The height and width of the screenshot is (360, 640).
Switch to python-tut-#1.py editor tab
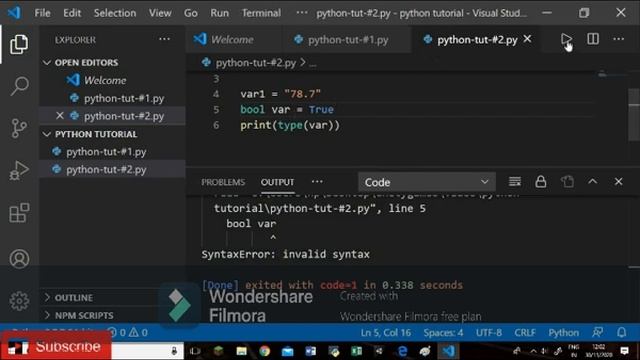click(x=348, y=40)
